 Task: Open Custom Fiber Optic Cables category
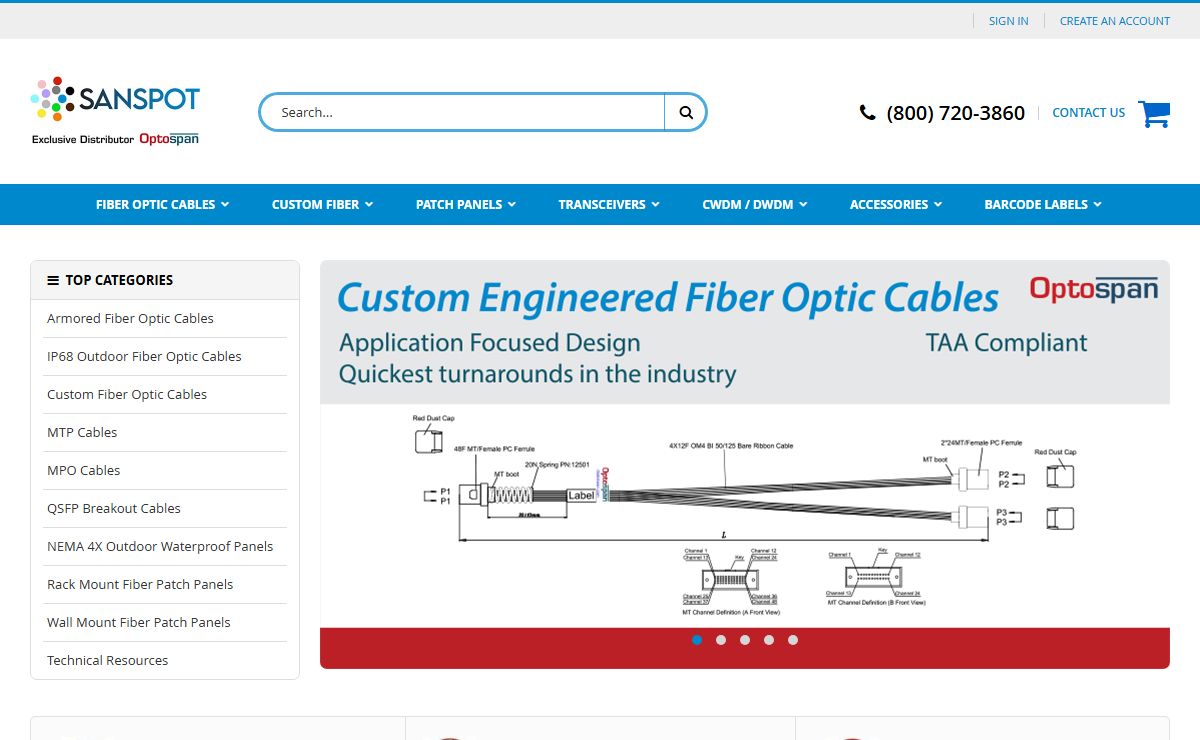(127, 394)
